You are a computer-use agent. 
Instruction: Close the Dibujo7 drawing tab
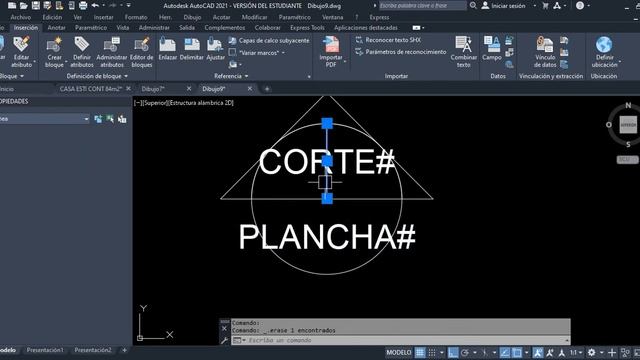click(x=189, y=89)
